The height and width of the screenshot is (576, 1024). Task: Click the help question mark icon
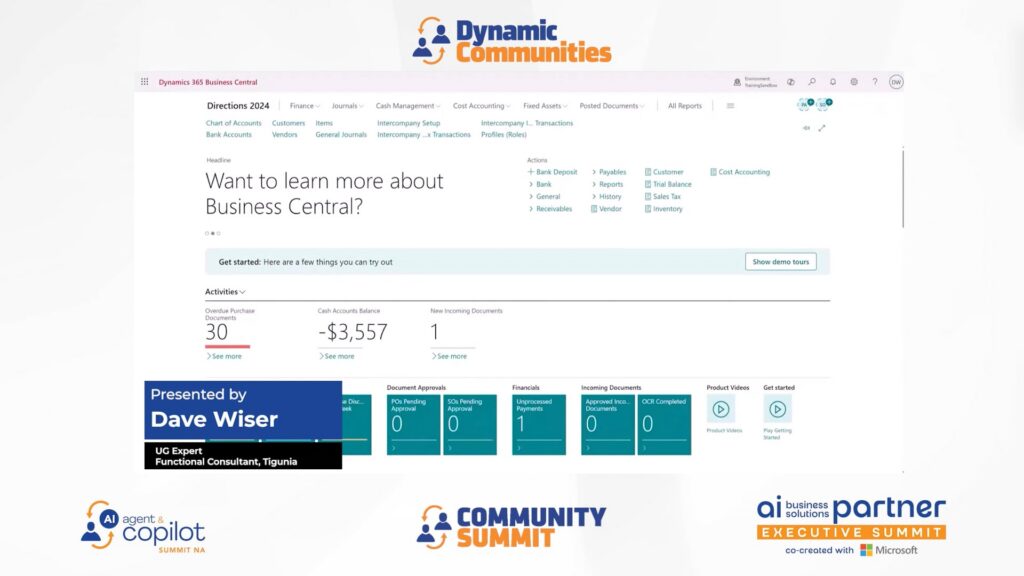pyautogui.click(x=875, y=82)
